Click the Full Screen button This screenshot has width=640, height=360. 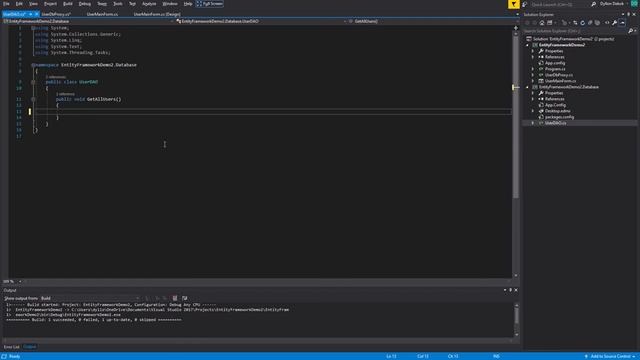(x=210, y=4)
